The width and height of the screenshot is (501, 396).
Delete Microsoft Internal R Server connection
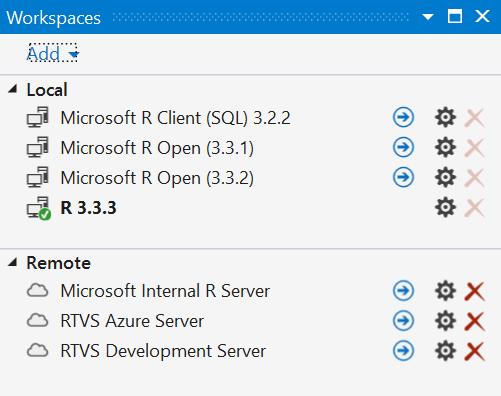pyautogui.click(x=475, y=291)
